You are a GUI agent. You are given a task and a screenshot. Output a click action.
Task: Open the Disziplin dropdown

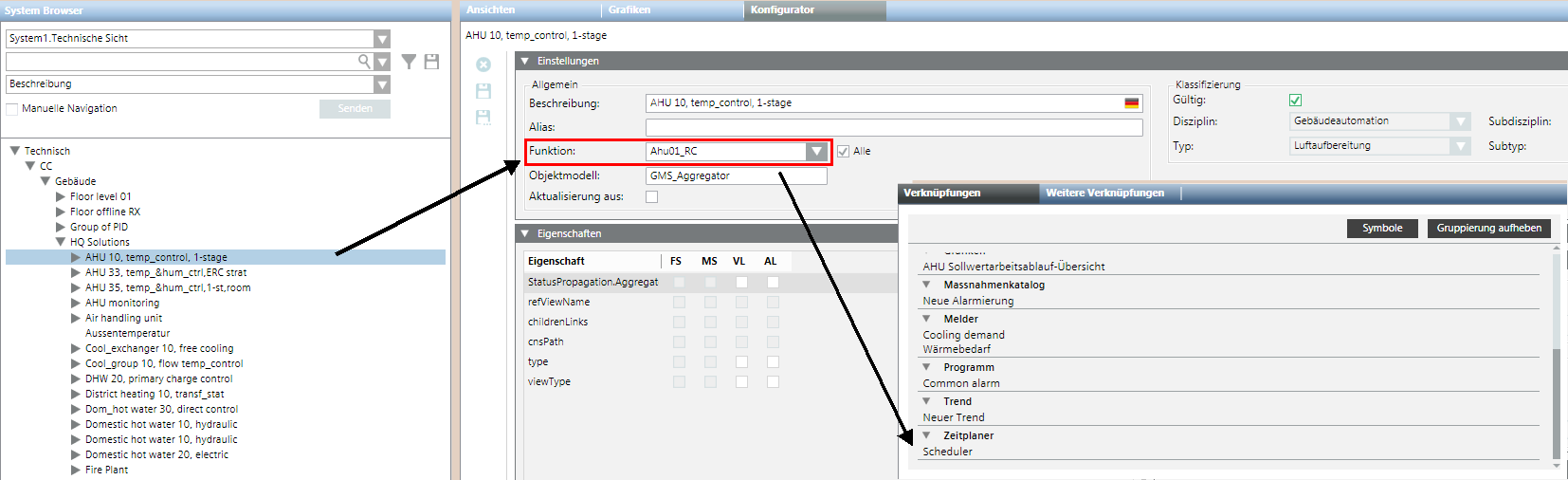tap(1461, 121)
